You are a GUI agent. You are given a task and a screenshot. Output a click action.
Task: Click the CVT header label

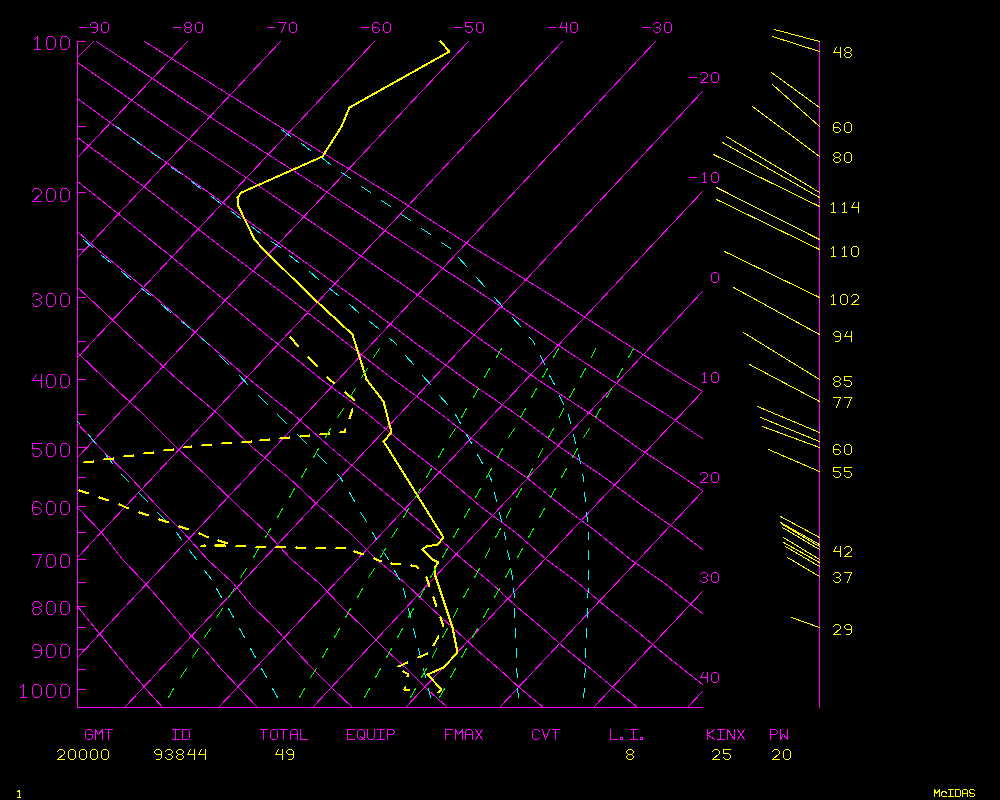pyautogui.click(x=546, y=735)
